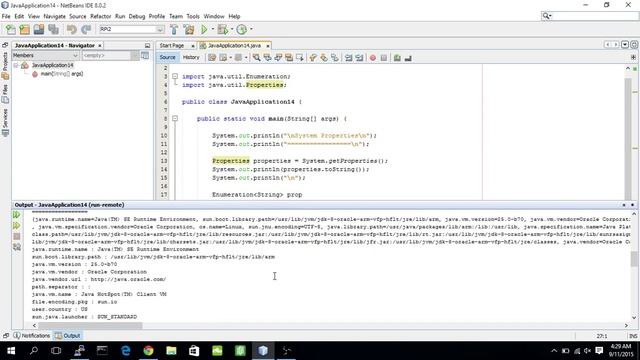This screenshot has height=360, width=640.
Task: Click the Redo arrow icon
Action: [86, 29]
